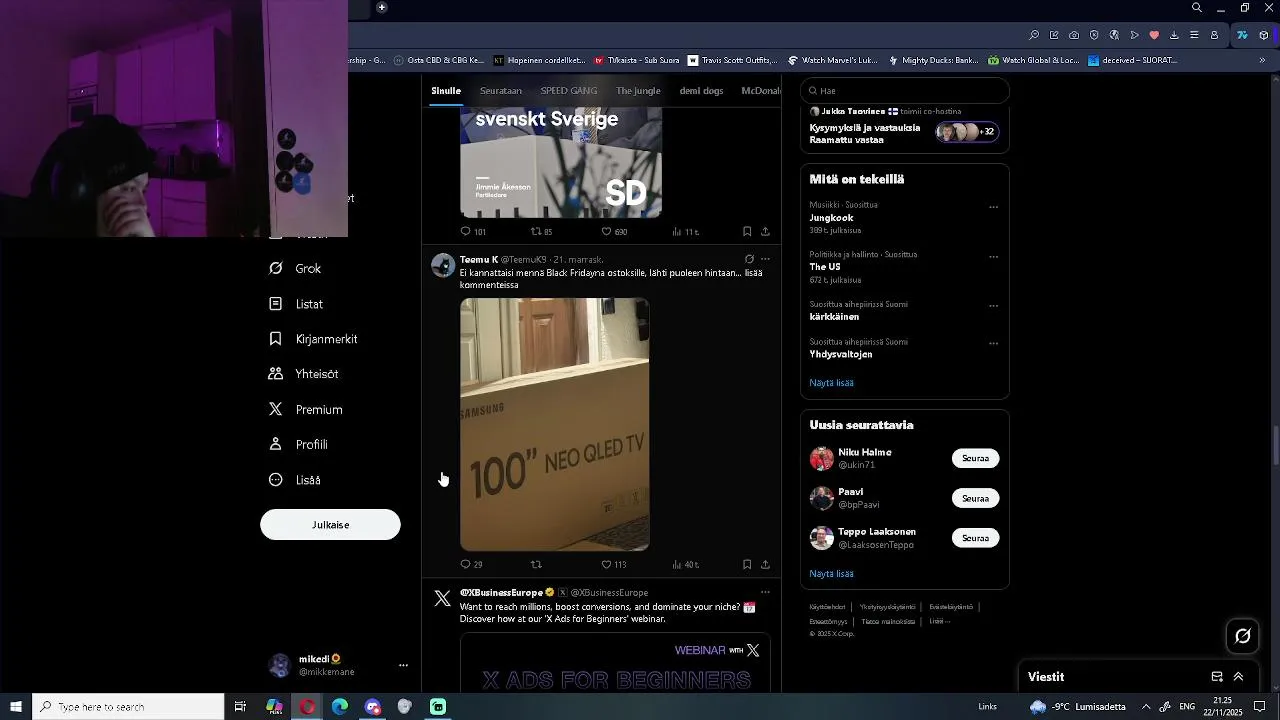This screenshot has width=1280, height=720.
Task: Switch to Seurataan tab
Action: 501,91
